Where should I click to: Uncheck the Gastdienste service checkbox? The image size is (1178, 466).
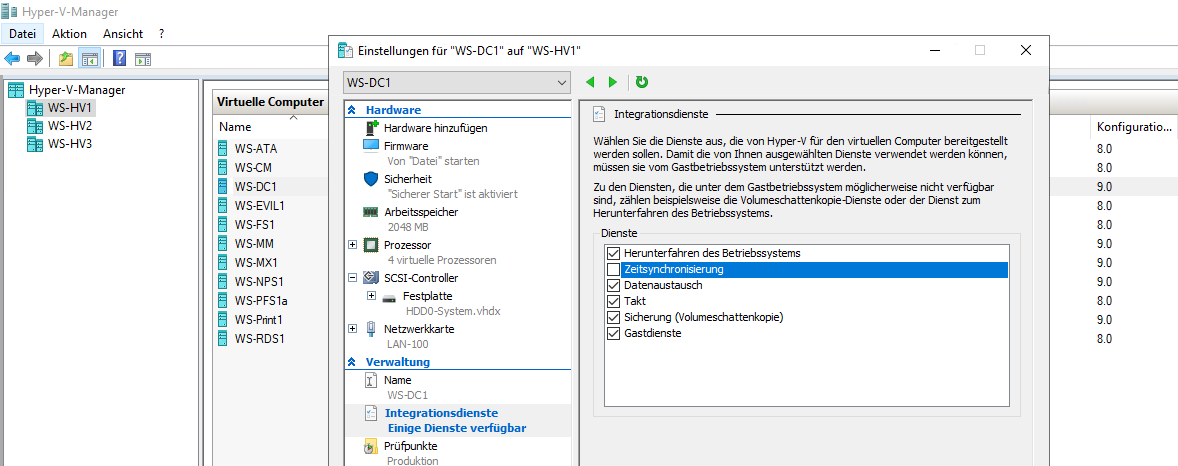[x=613, y=333]
